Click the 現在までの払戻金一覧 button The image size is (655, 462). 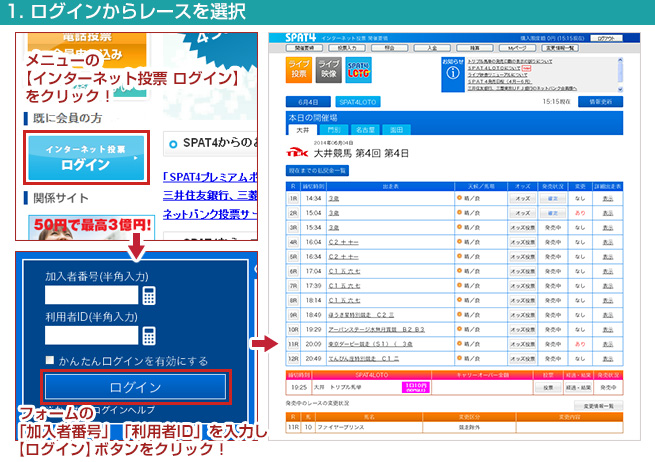(317, 170)
